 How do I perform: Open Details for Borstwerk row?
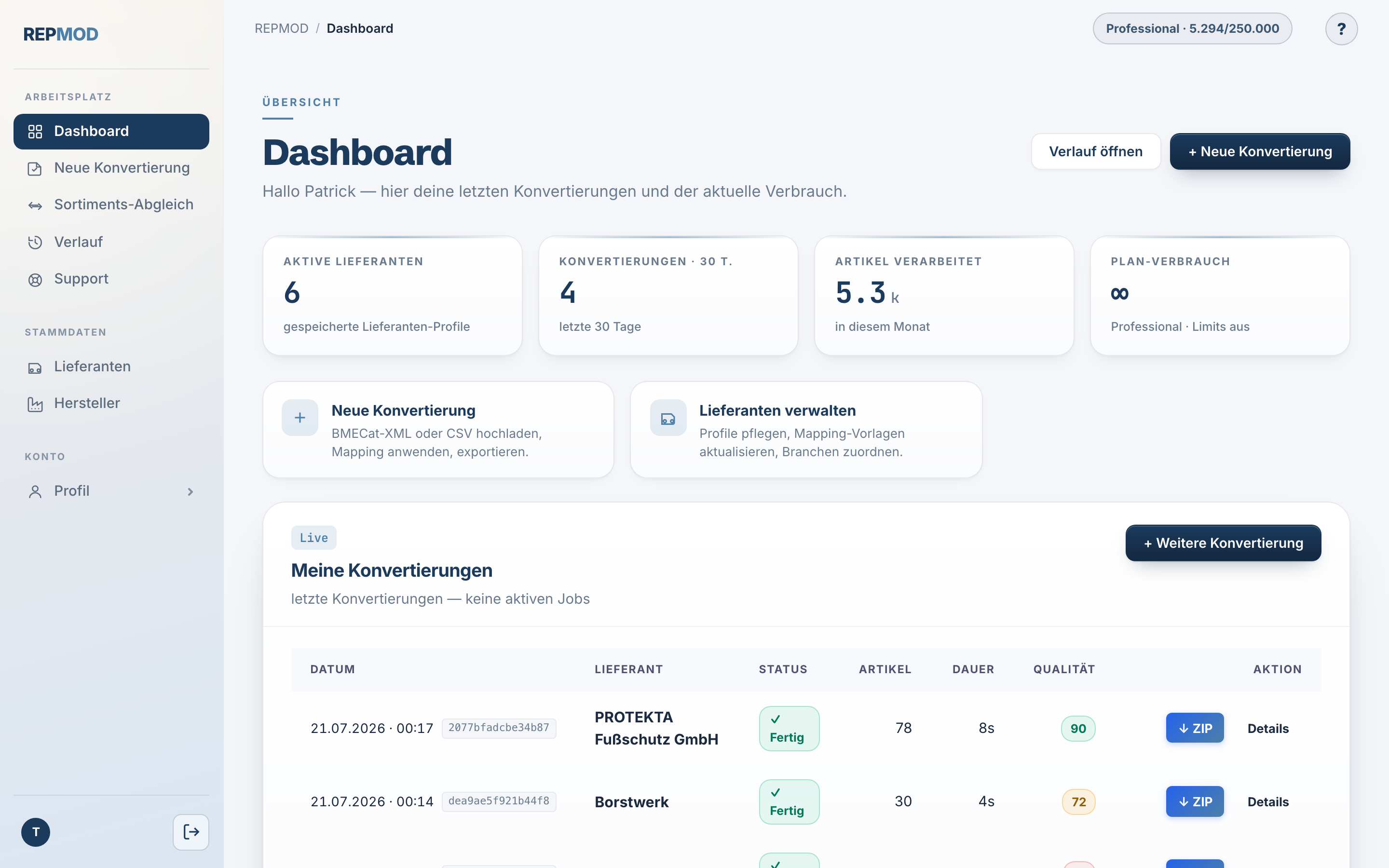click(x=1268, y=802)
